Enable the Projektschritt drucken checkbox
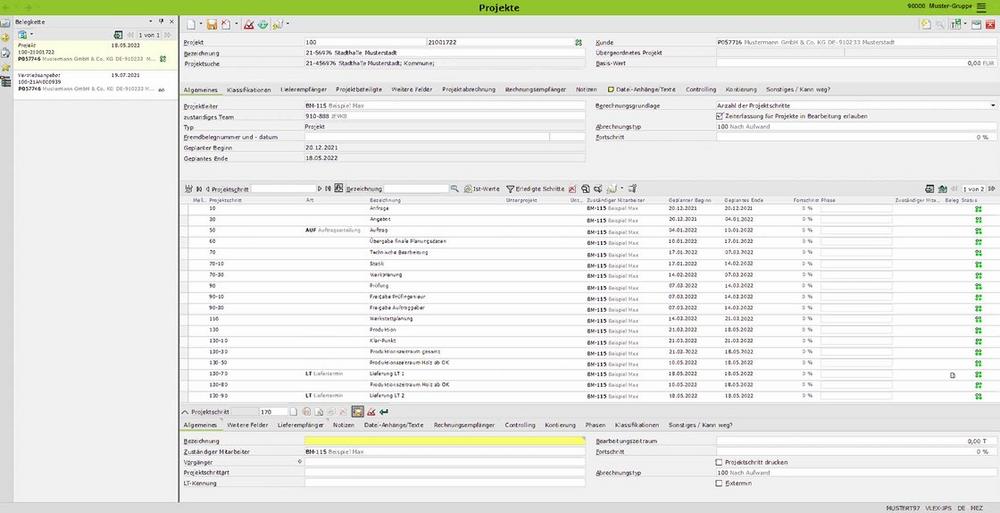 [720, 462]
